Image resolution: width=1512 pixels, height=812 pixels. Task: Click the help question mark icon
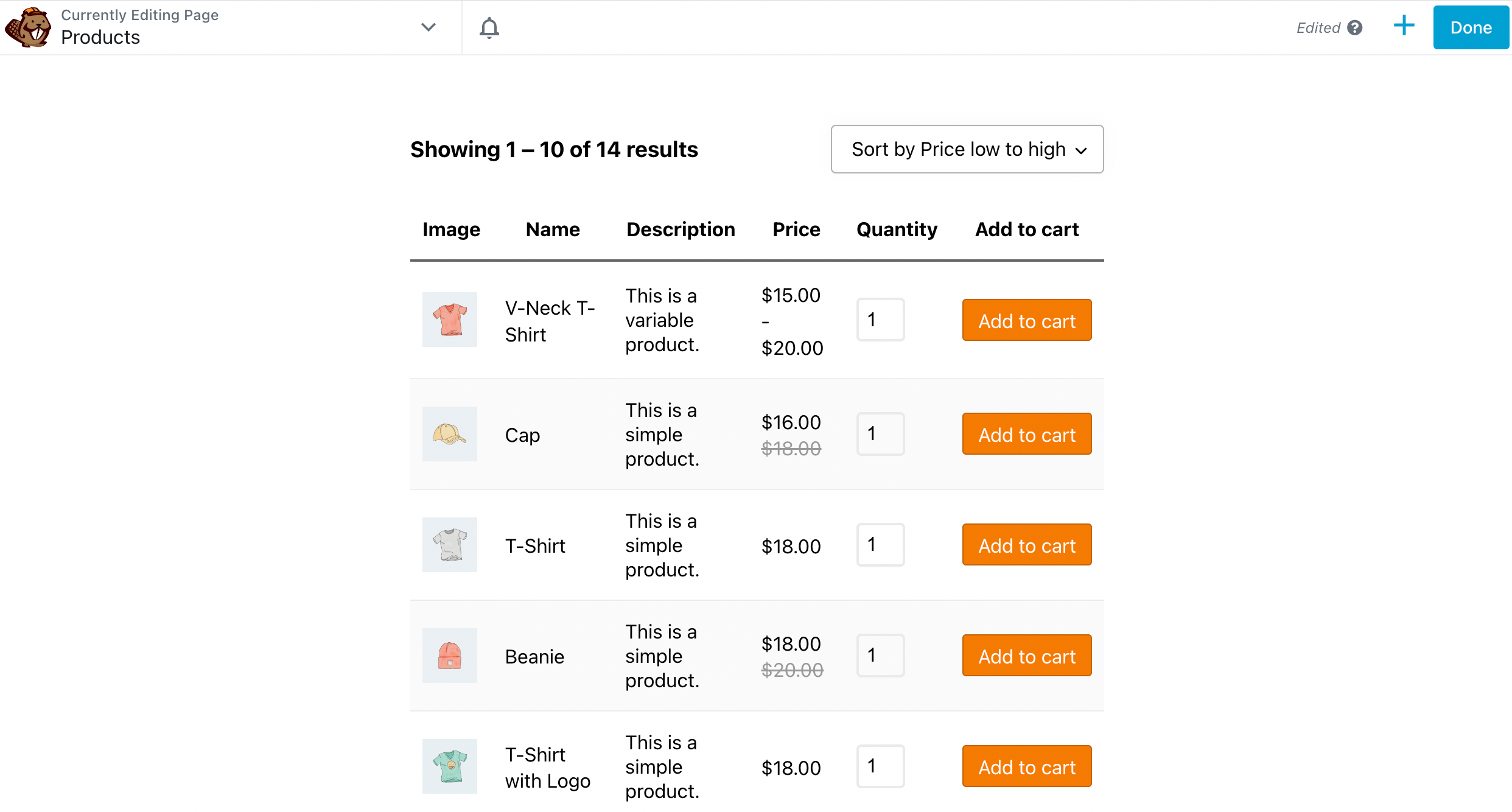click(x=1355, y=28)
